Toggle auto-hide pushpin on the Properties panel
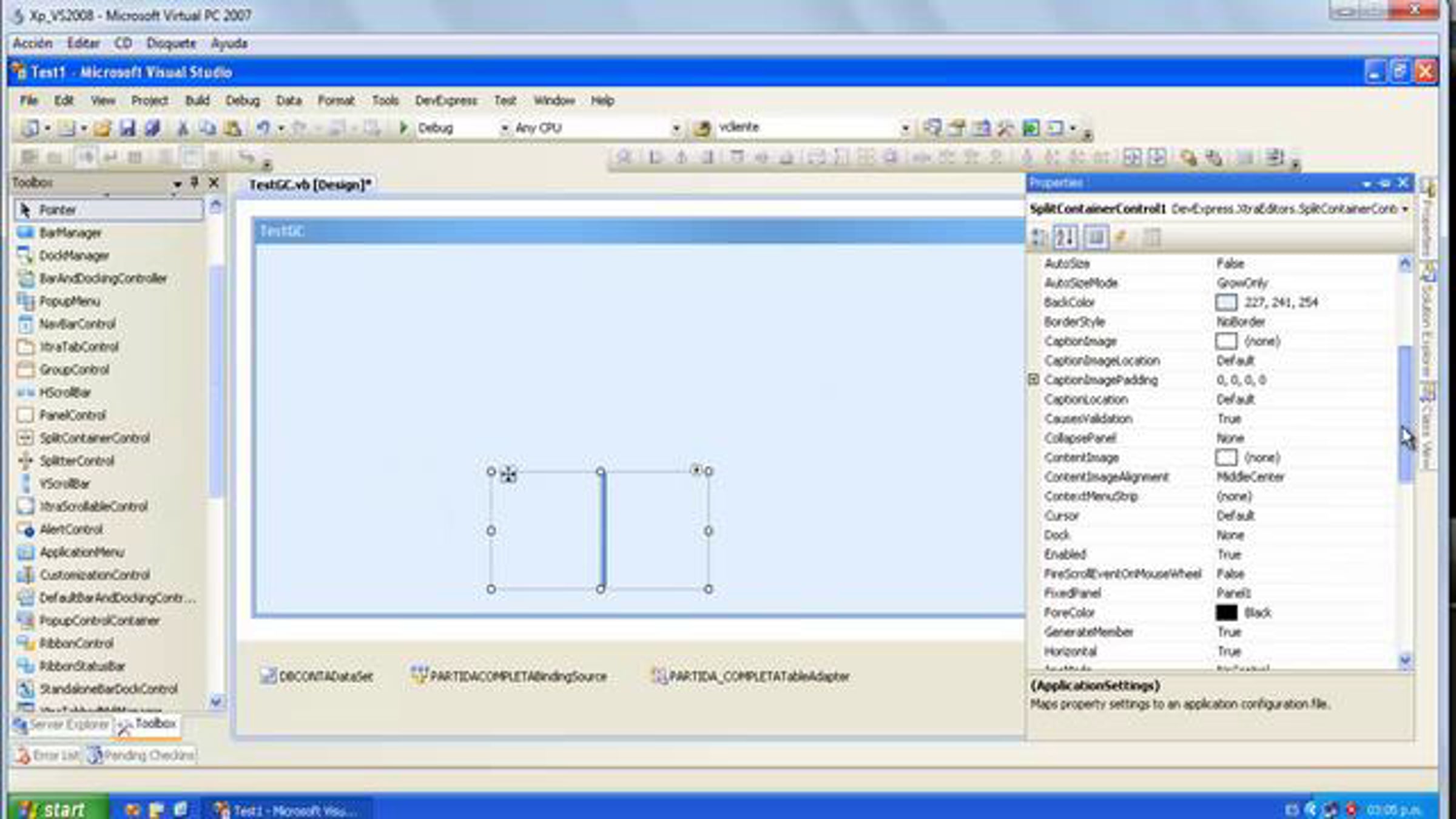Viewport: 1456px width, 819px height. pyautogui.click(x=1384, y=183)
